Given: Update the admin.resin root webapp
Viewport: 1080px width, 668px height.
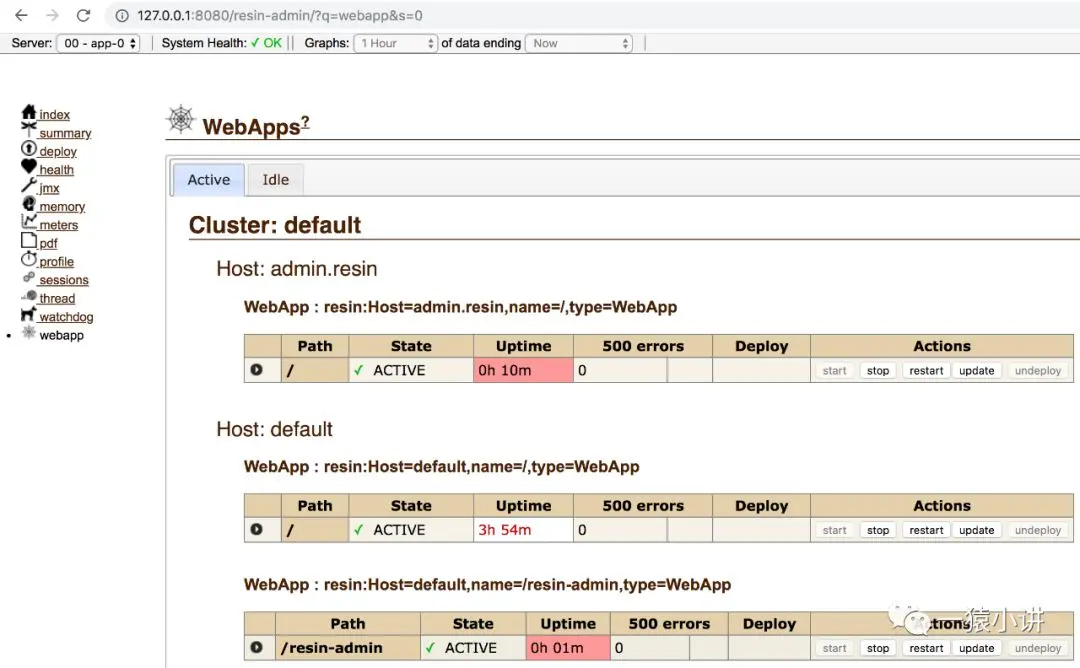Looking at the screenshot, I should [977, 370].
